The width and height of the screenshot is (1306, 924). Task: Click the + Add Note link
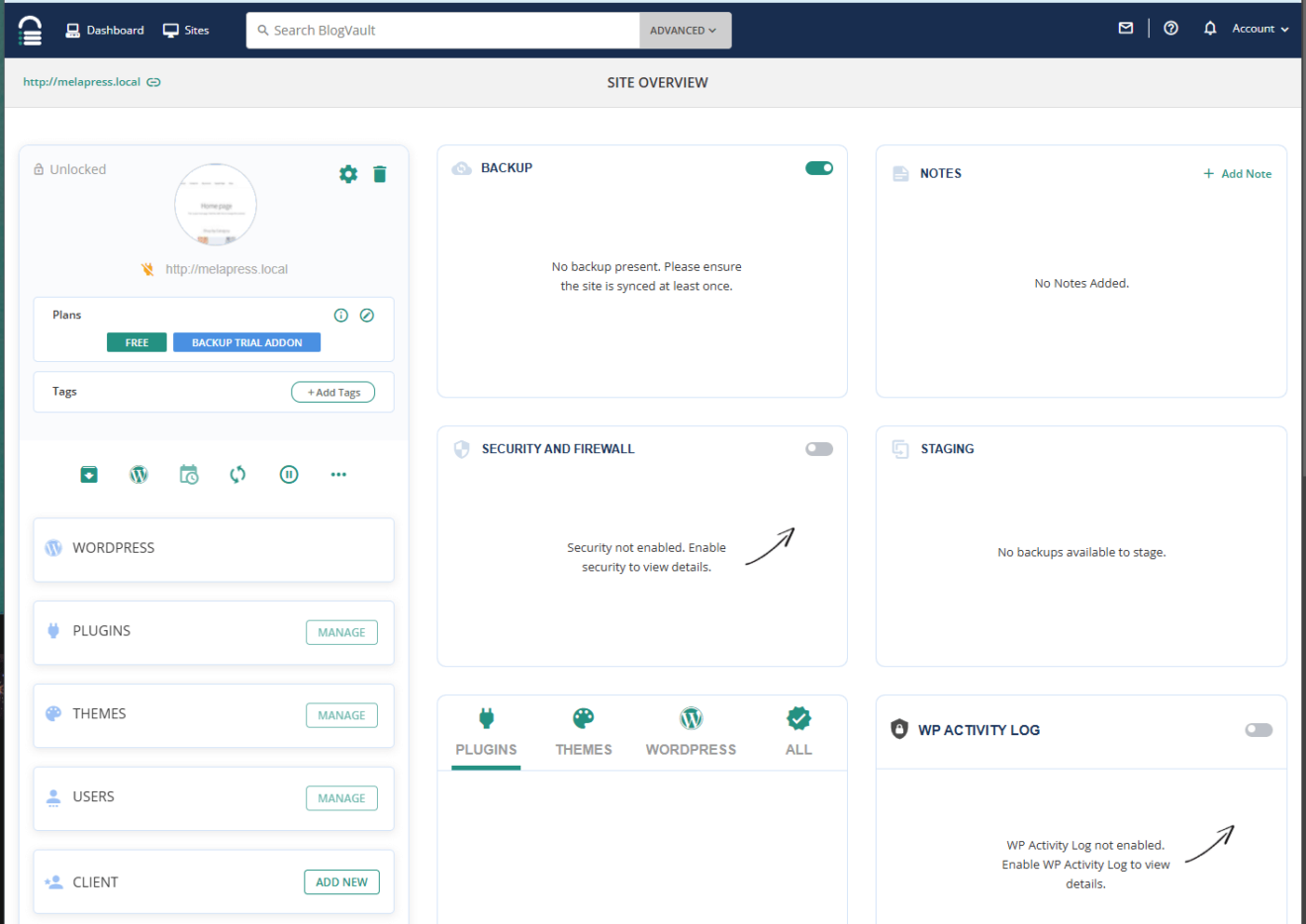coord(1238,174)
